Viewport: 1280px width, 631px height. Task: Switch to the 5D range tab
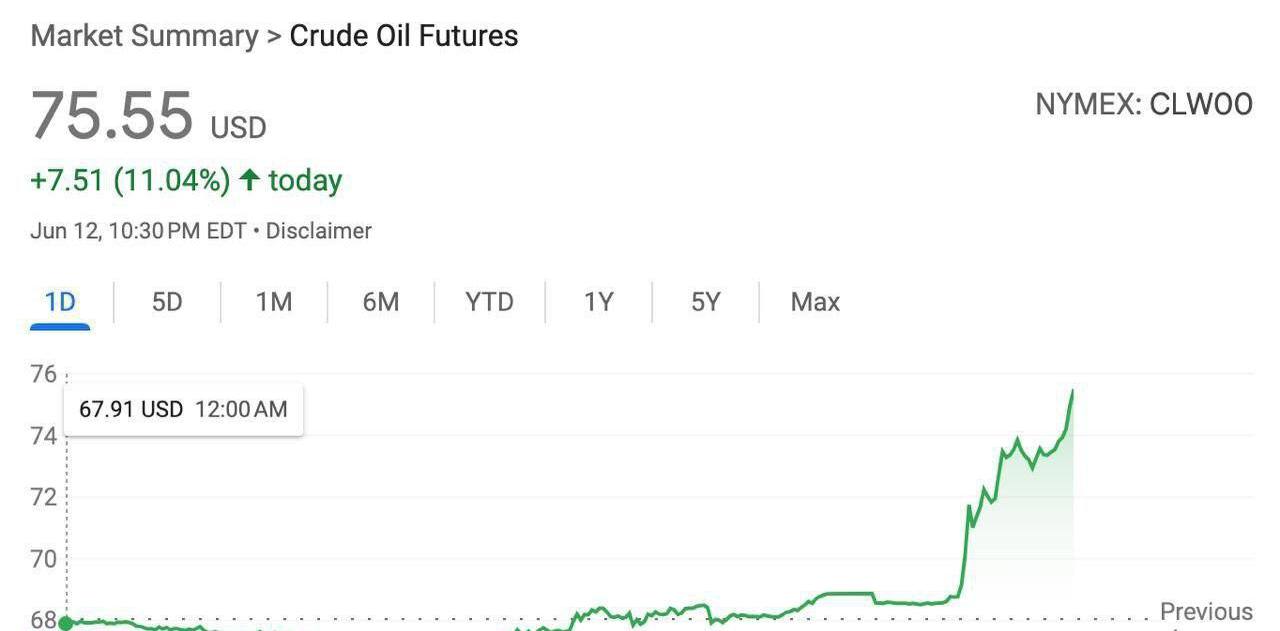point(167,302)
